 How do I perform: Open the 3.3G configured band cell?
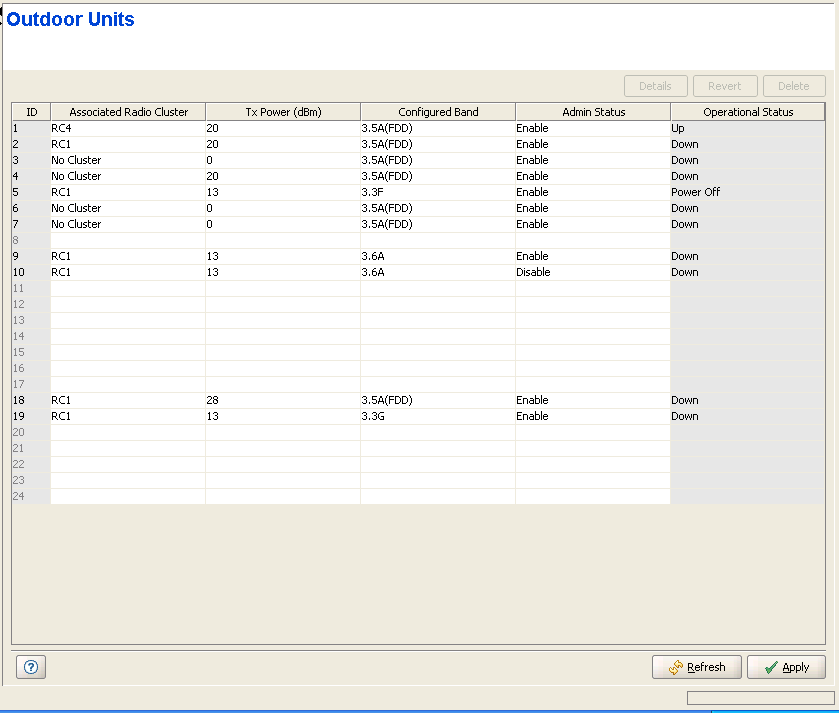[438, 416]
